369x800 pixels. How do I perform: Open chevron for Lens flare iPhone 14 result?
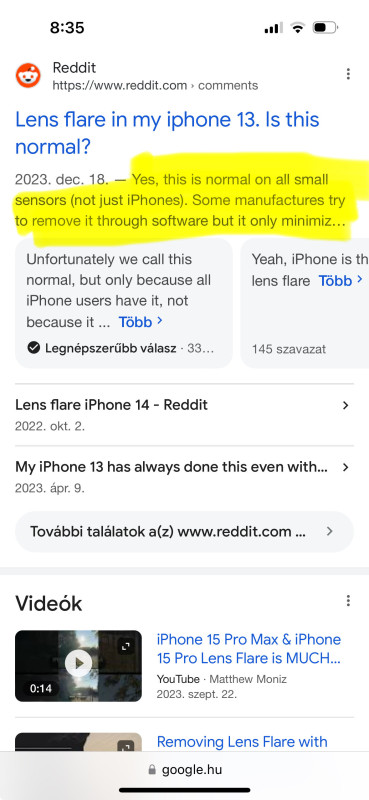click(x=346, y=406)
